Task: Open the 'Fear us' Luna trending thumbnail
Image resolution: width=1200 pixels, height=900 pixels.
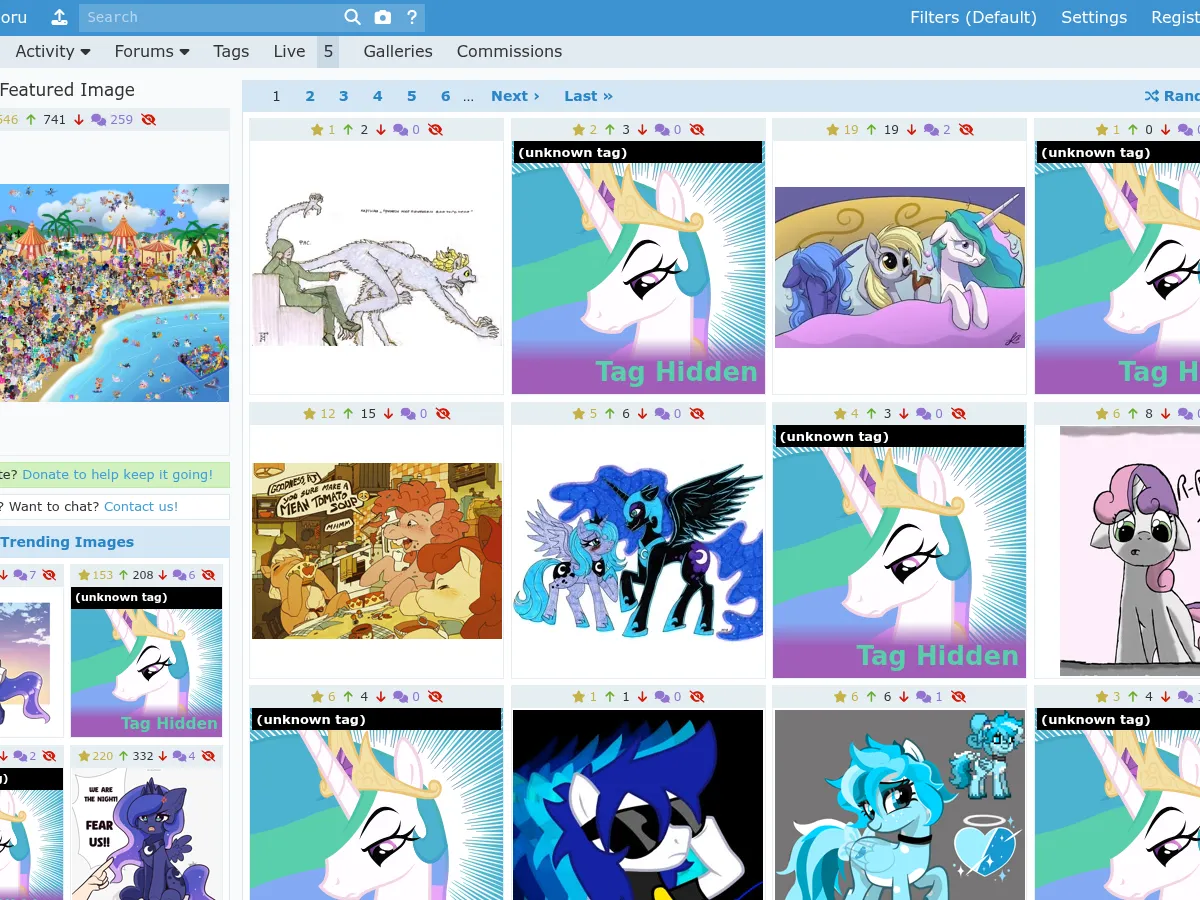Action: [x=146, y=835]
